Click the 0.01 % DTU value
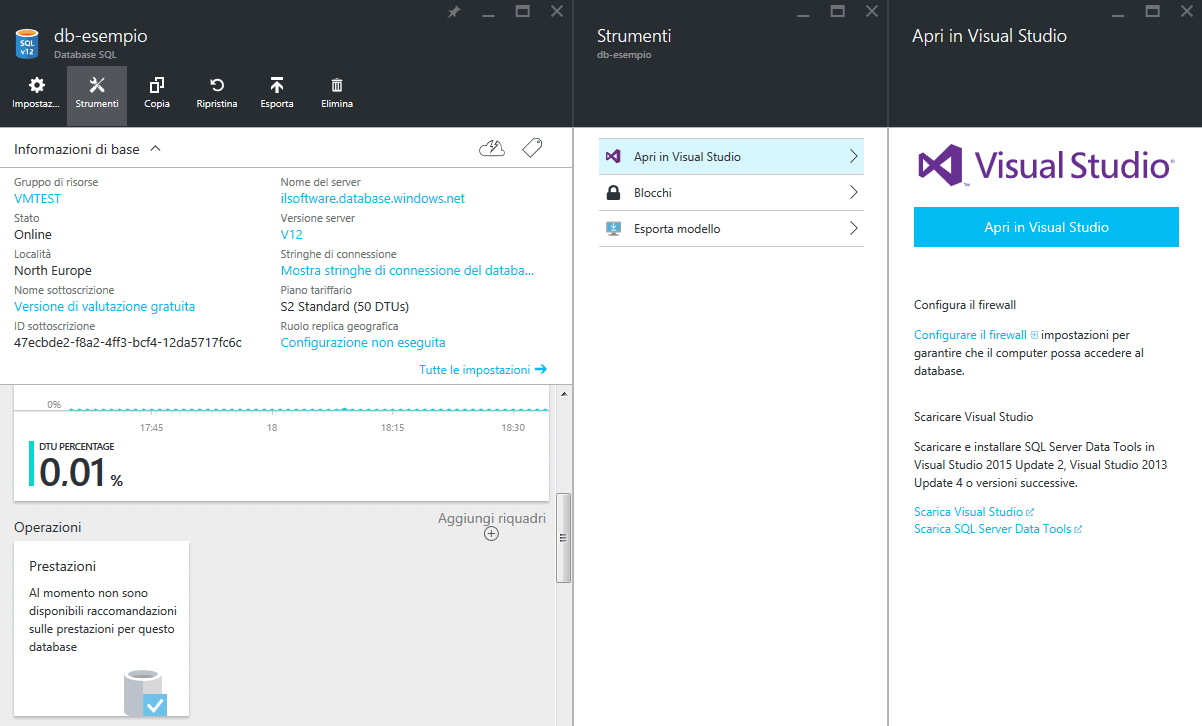Screen dimensions: 1202x726 coord(81,472)
